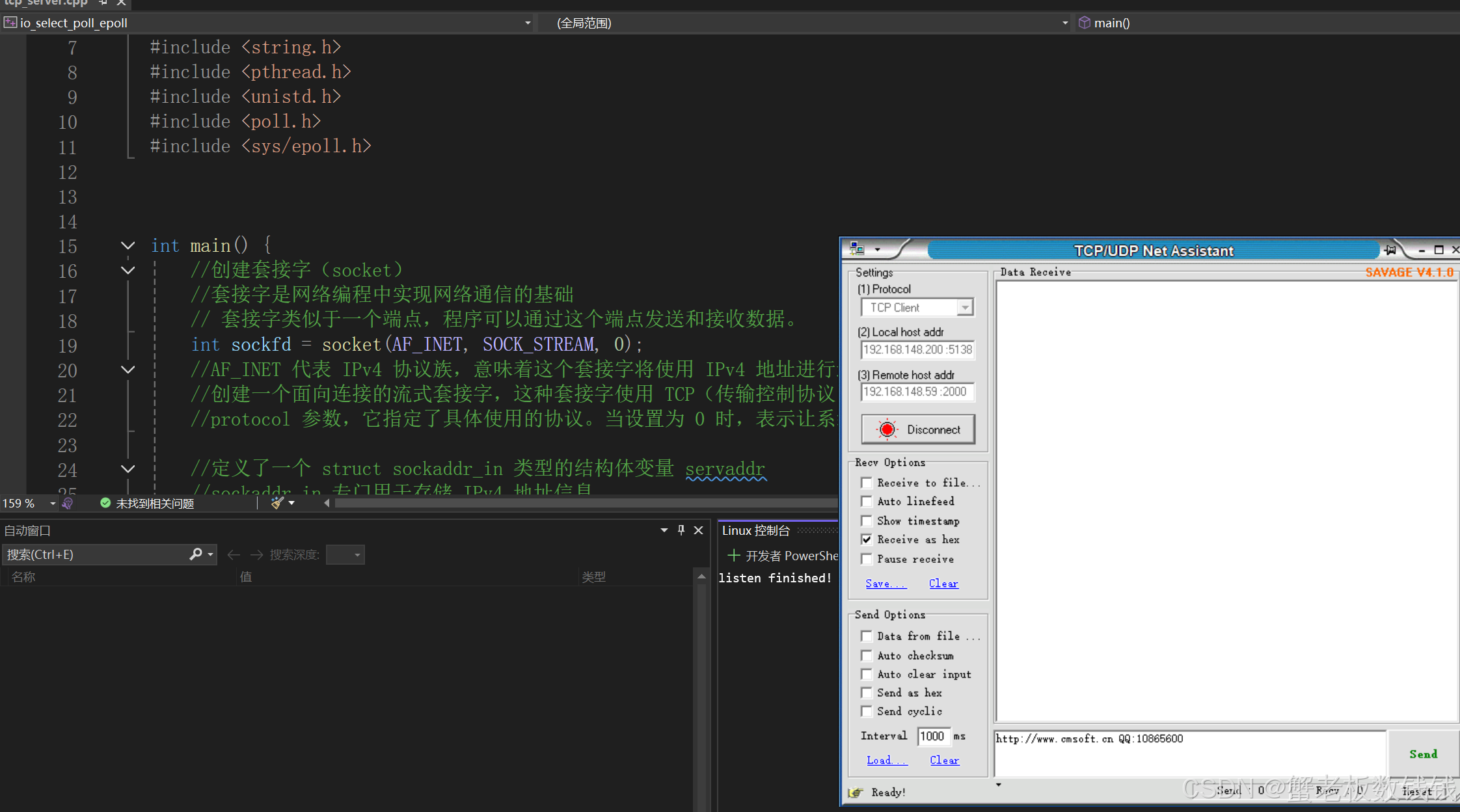1460x812 pixels.
Task: Enable Send as hex checkbox
Action: pos(867,693)
